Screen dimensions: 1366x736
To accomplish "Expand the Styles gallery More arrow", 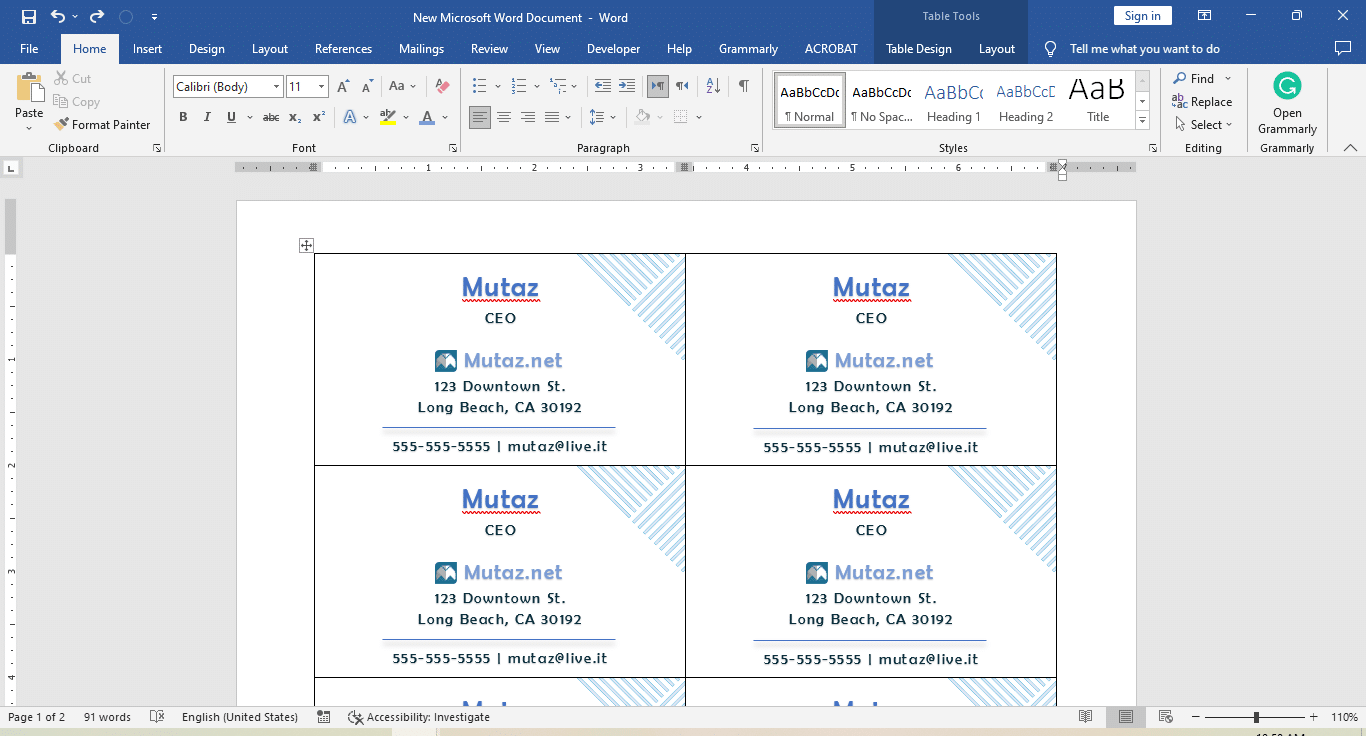I will point(1142,120).
